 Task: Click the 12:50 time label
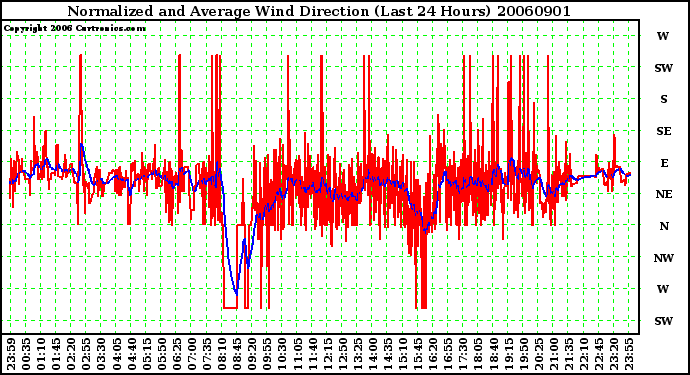pyautogui.click(x=342, y=354)
